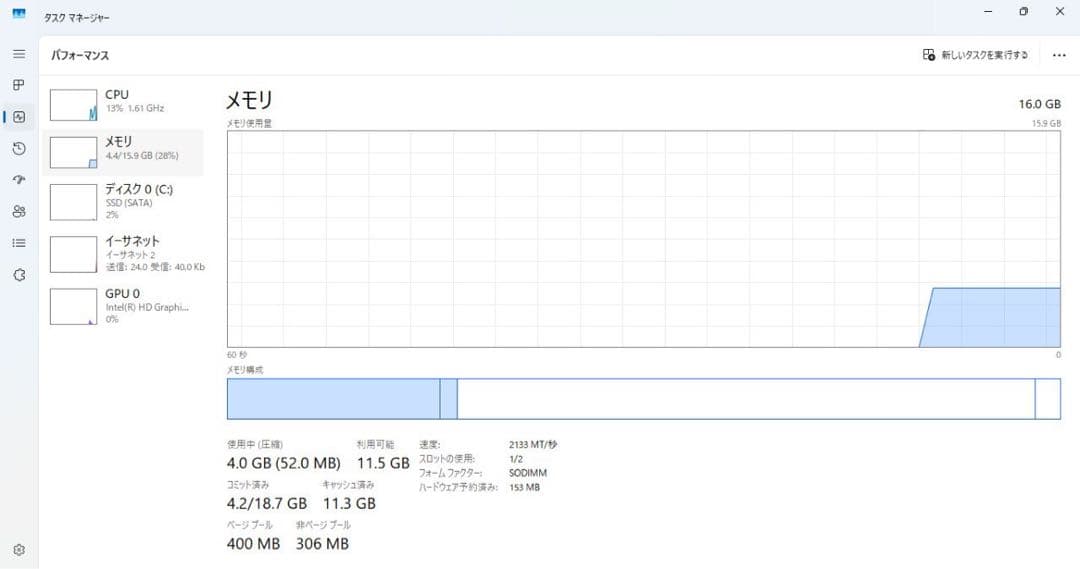Select the ディスク 0 (C:) item
Viewport: 1080px width, 569px height.
pyautogui.click(x=124, y=202)
